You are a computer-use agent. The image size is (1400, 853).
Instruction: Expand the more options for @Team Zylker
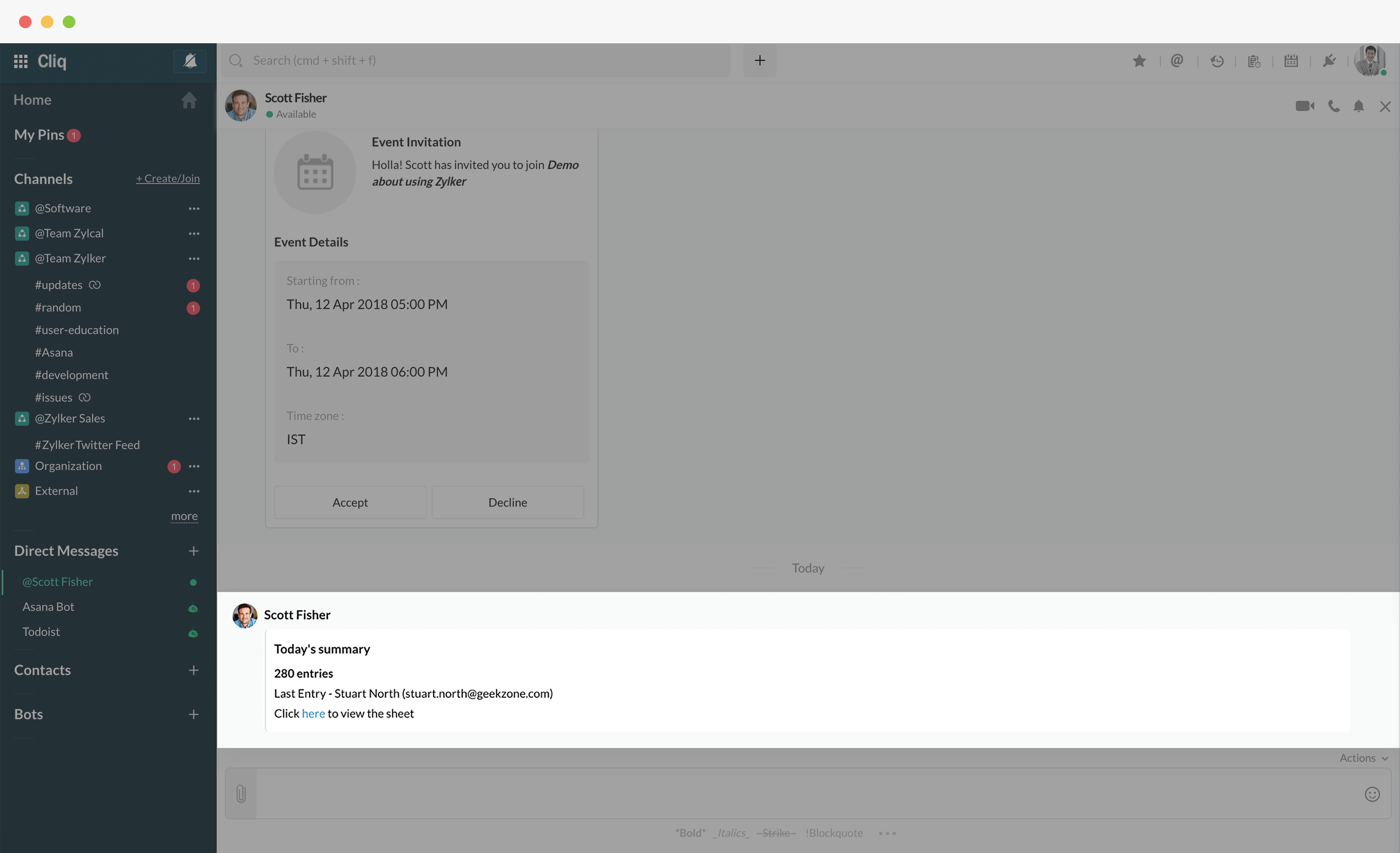coord(194,259)
